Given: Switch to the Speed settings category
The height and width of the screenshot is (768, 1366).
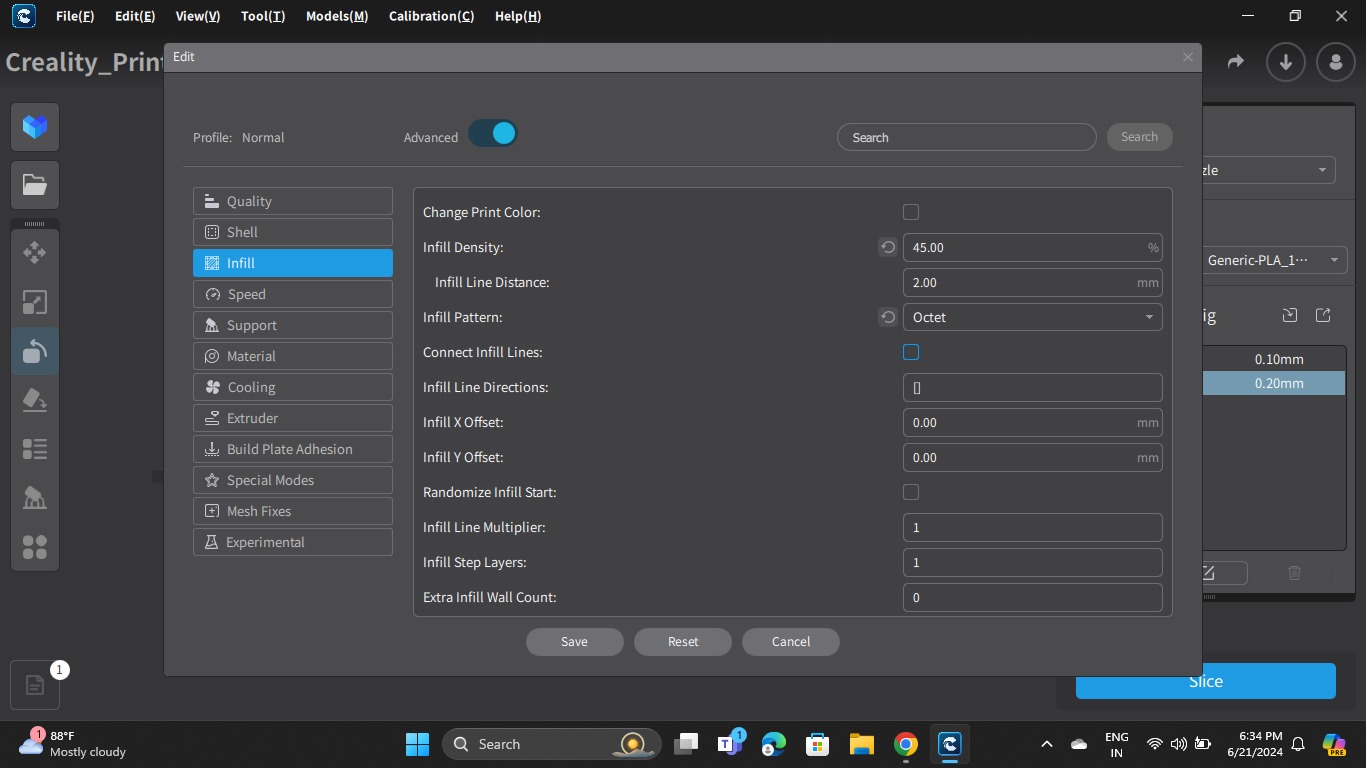Looking at the screenshot, I should (293, 294).
